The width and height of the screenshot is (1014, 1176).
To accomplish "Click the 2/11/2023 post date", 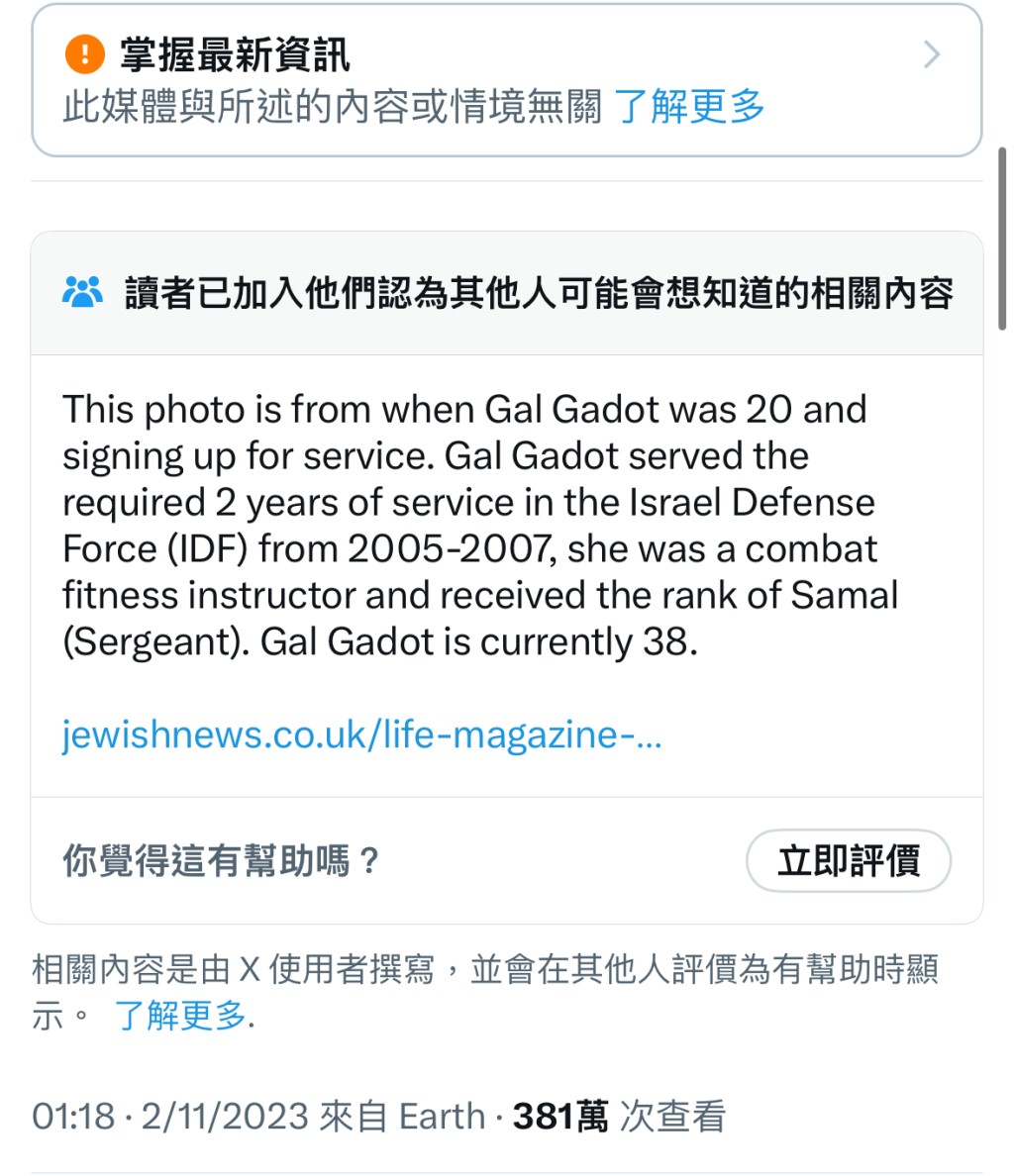I will (x=225, y=1116).
